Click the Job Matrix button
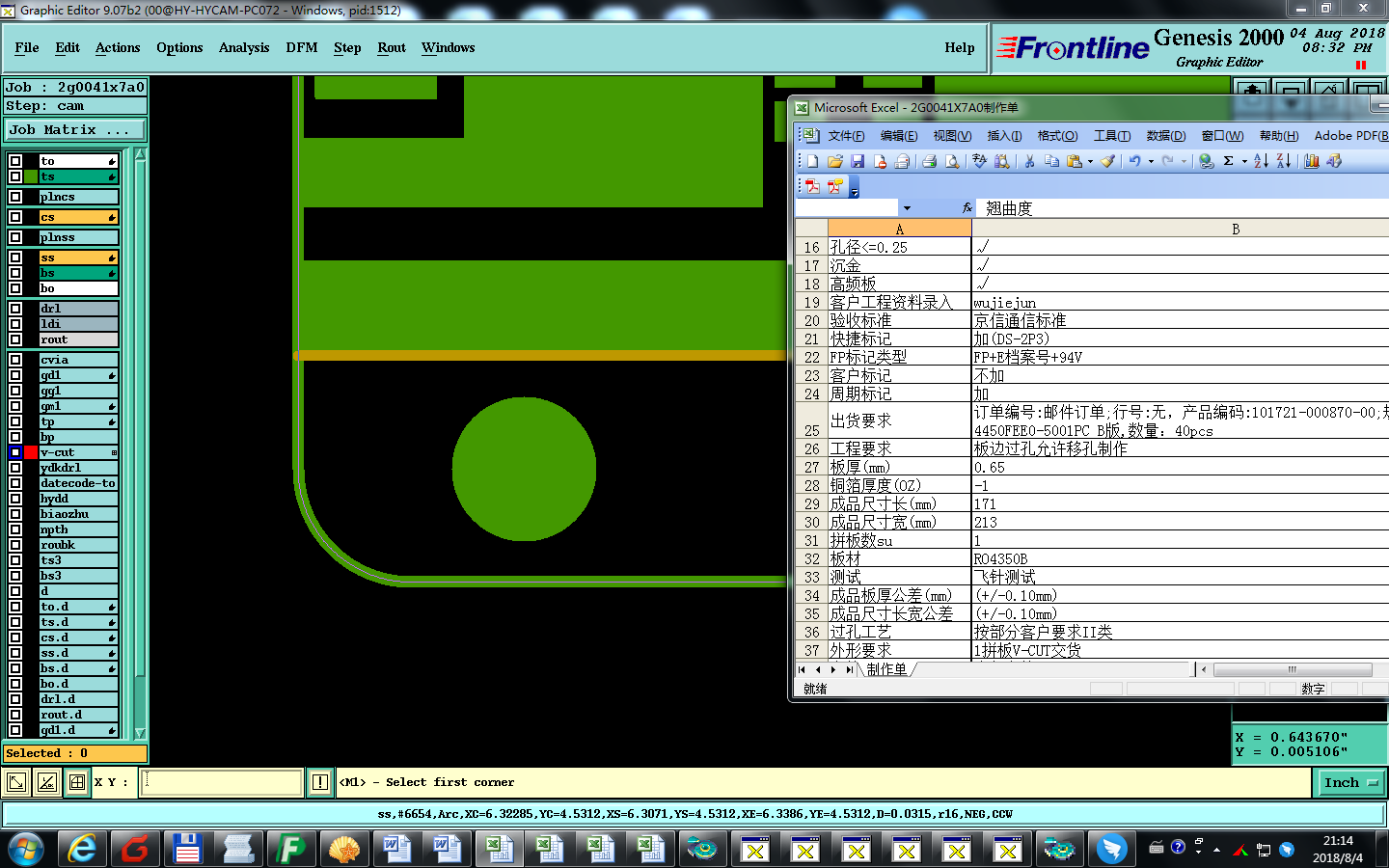 pos(75,129)
